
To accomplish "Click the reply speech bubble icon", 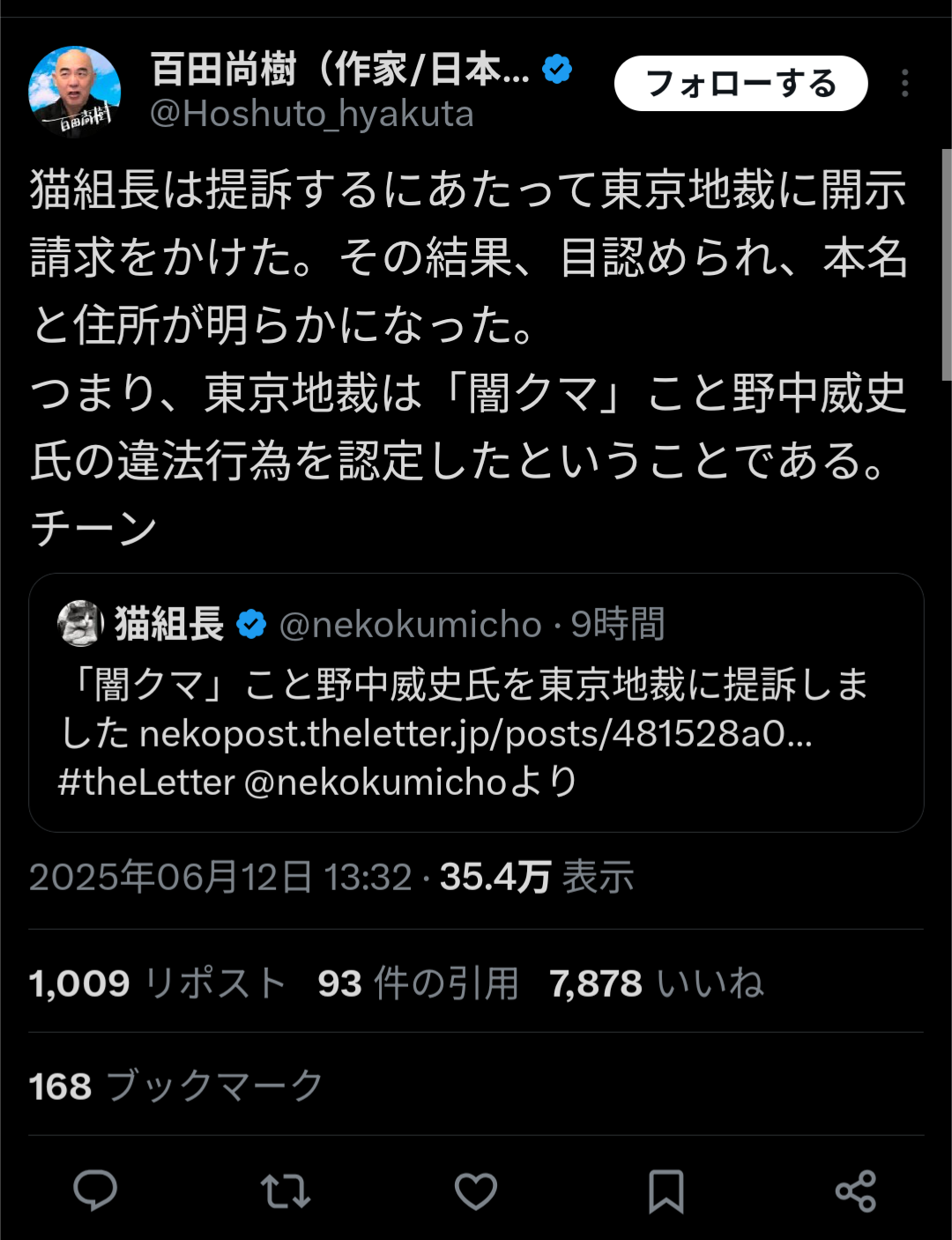I will click(95, 1191).
